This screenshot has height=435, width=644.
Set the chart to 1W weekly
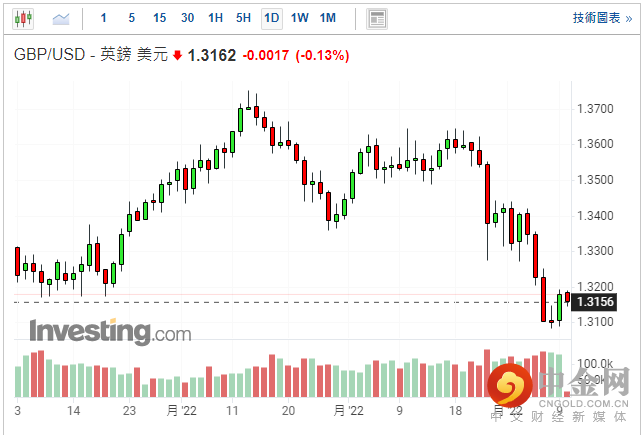[299, 18]
